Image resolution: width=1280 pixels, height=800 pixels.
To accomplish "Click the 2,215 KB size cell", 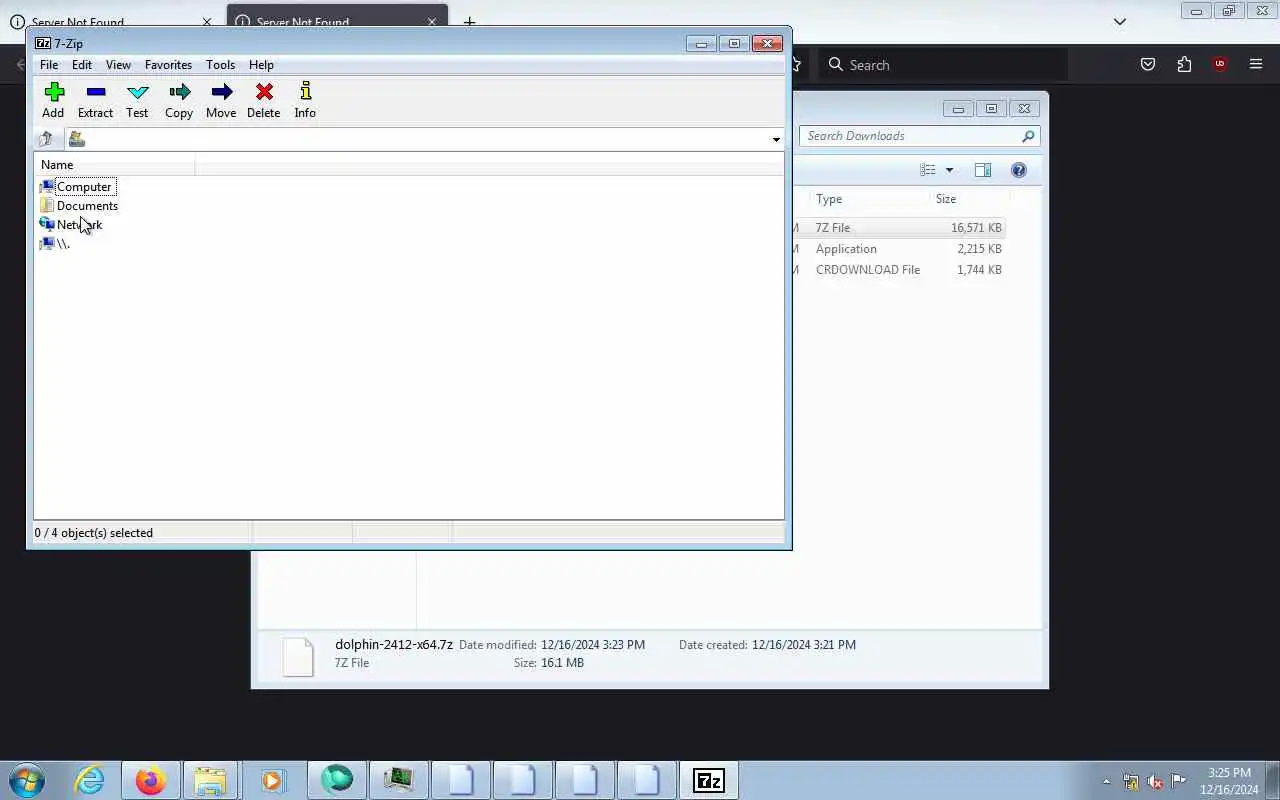I will point(979,249).
